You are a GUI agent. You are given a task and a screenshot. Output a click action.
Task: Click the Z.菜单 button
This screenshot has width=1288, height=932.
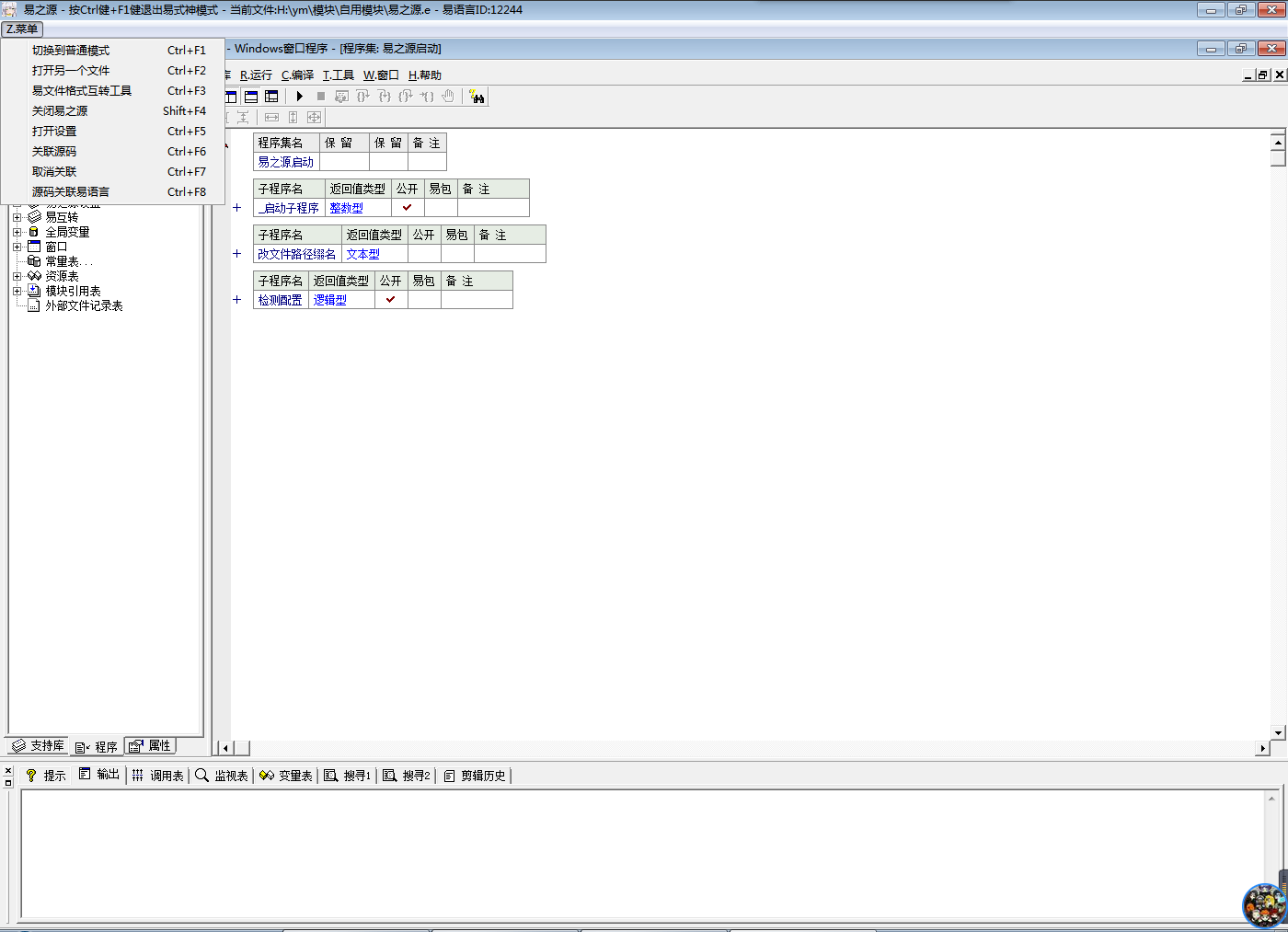click(22, 29)
